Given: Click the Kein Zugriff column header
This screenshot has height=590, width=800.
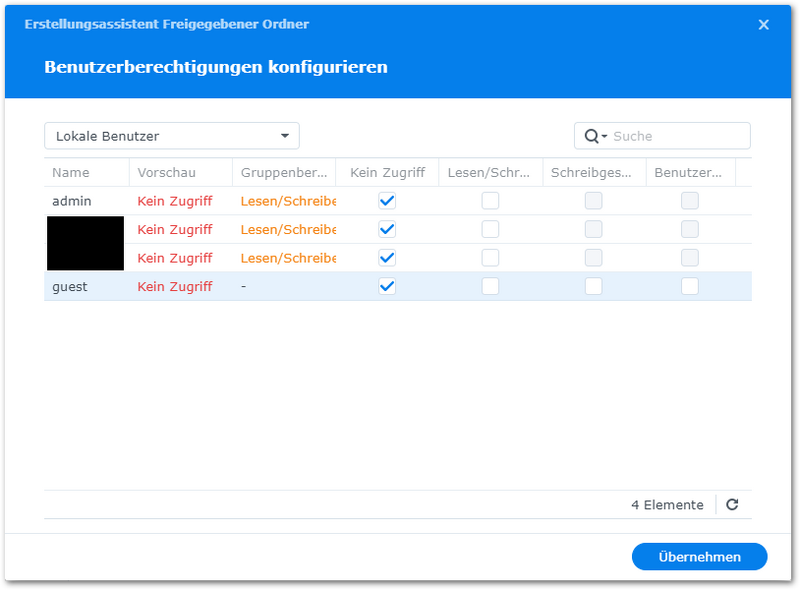Looking at the screenshot, I should tap(387, 173).
